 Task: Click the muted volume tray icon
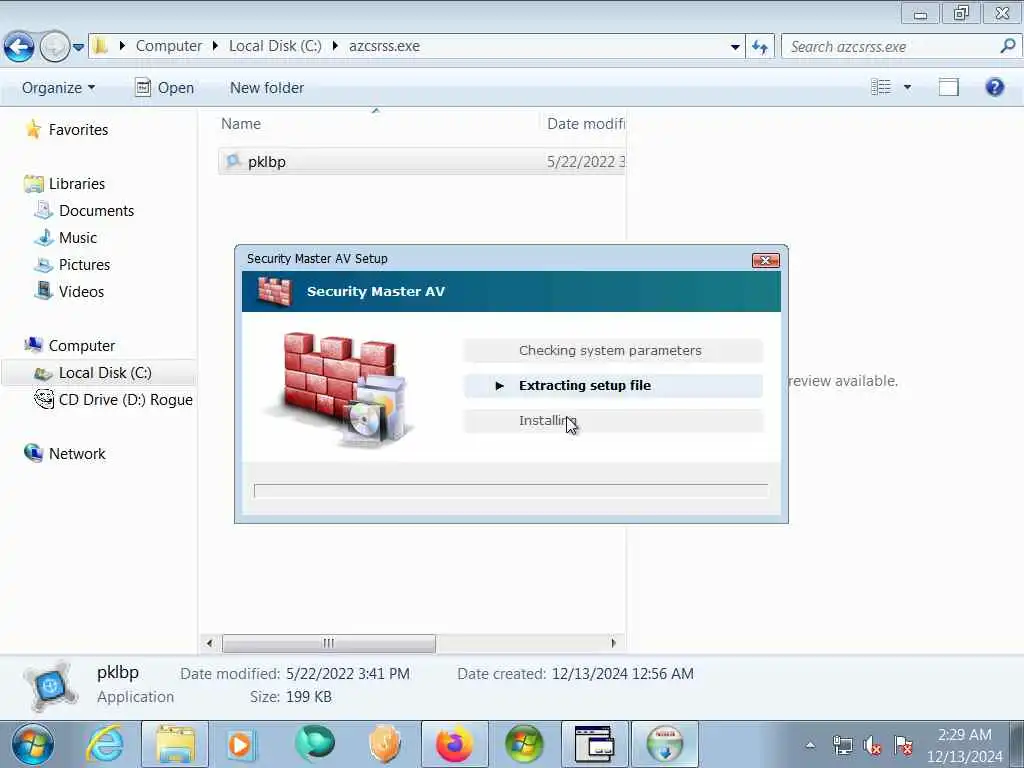tap(872, 745)
